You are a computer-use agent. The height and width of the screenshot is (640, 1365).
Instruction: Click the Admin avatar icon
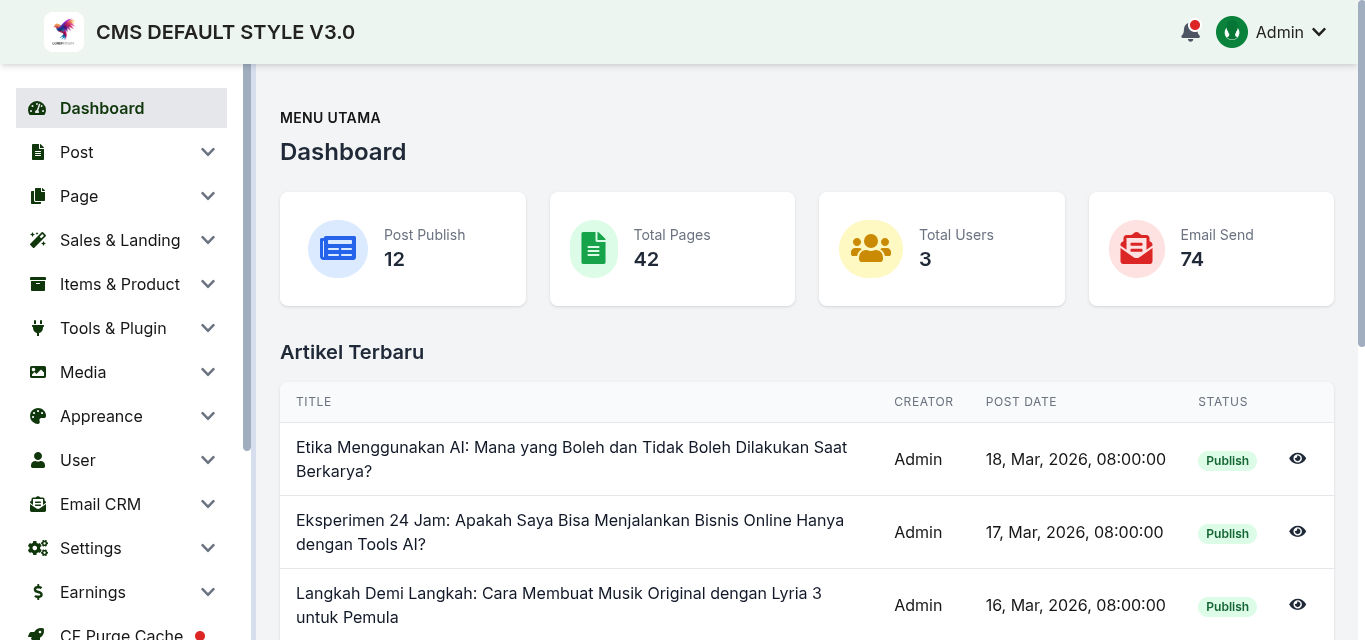pyautogui.click(x=1231, y=32)
